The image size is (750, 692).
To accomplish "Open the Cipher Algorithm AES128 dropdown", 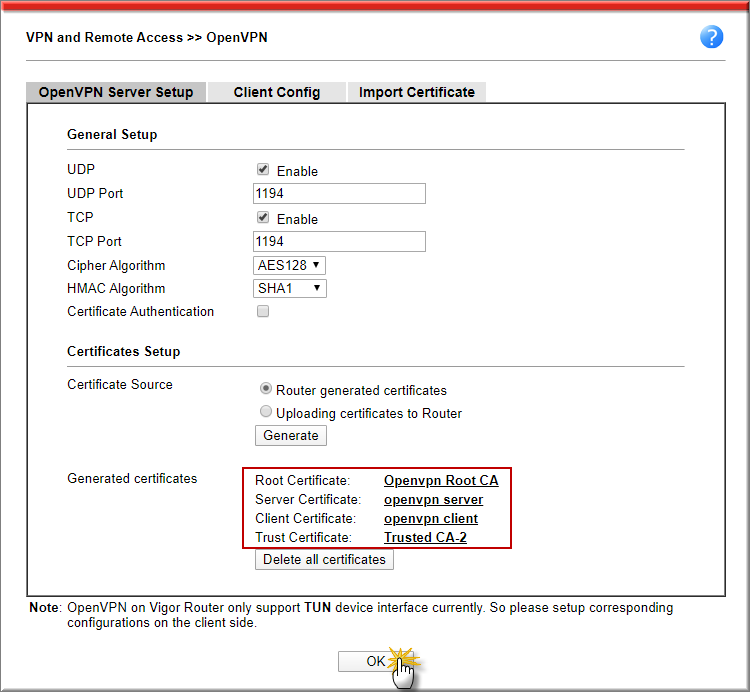I will [x=289, y=265].
